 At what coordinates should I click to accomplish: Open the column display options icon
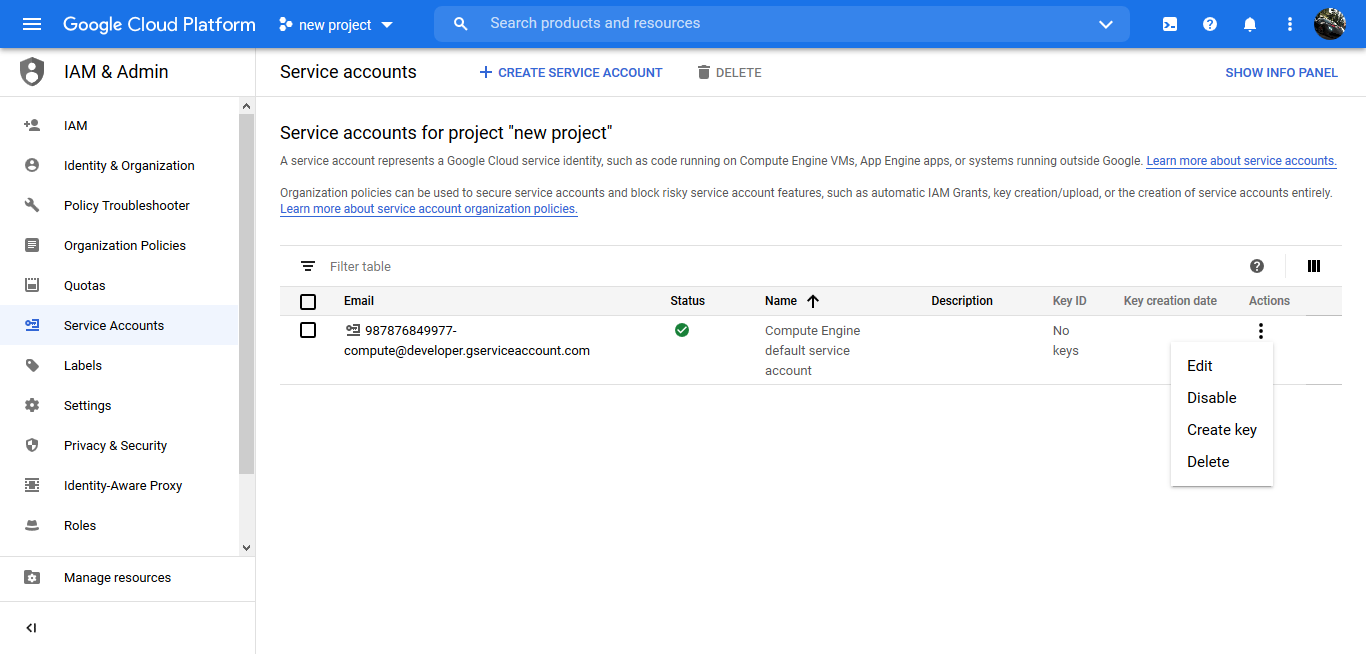click(x=1314, y=266)
